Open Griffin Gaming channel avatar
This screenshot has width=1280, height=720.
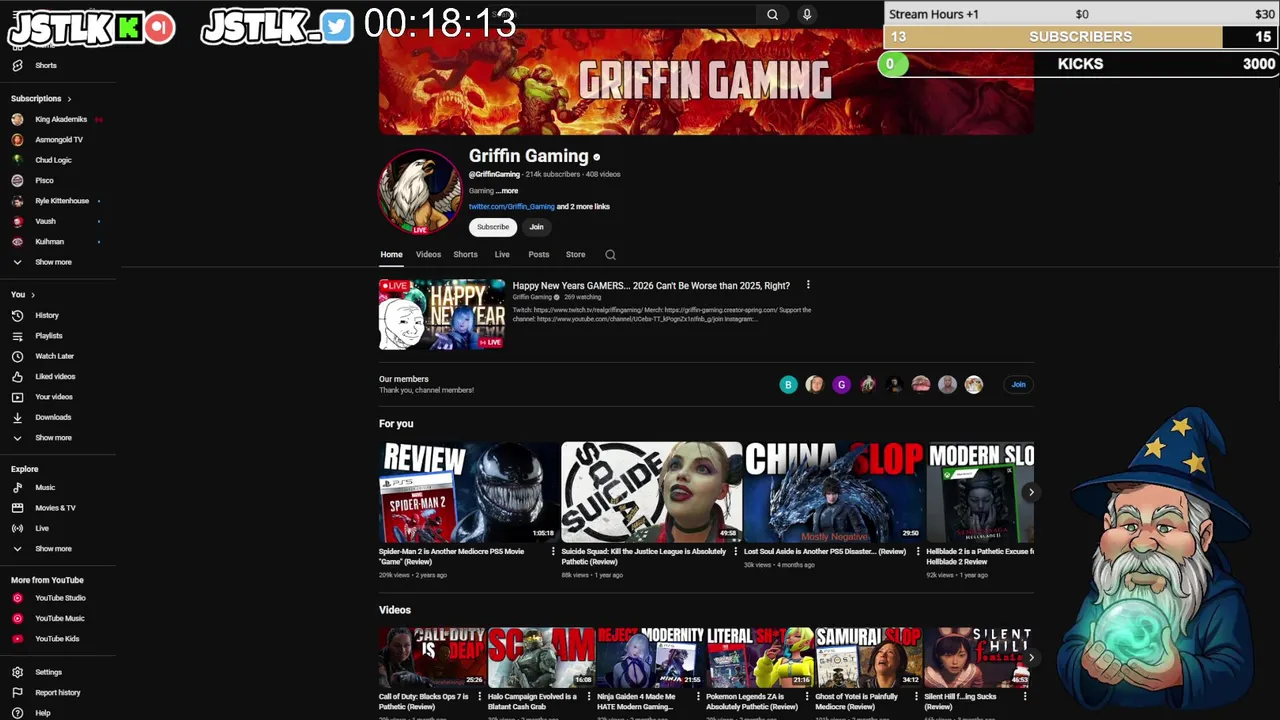tap(420, 192)
